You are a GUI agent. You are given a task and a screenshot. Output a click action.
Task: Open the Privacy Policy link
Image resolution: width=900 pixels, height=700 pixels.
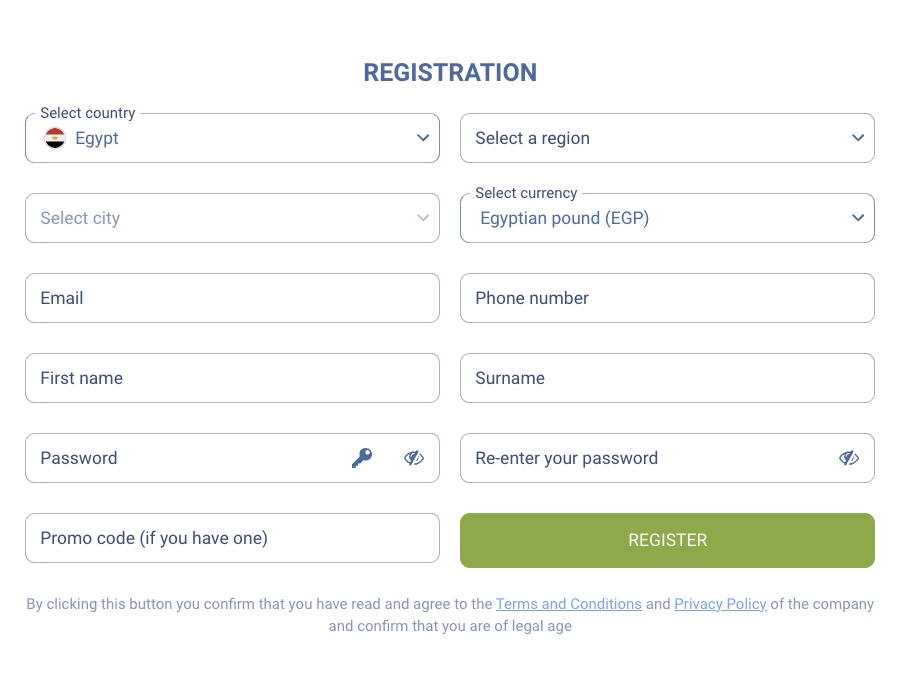(720, 604)
